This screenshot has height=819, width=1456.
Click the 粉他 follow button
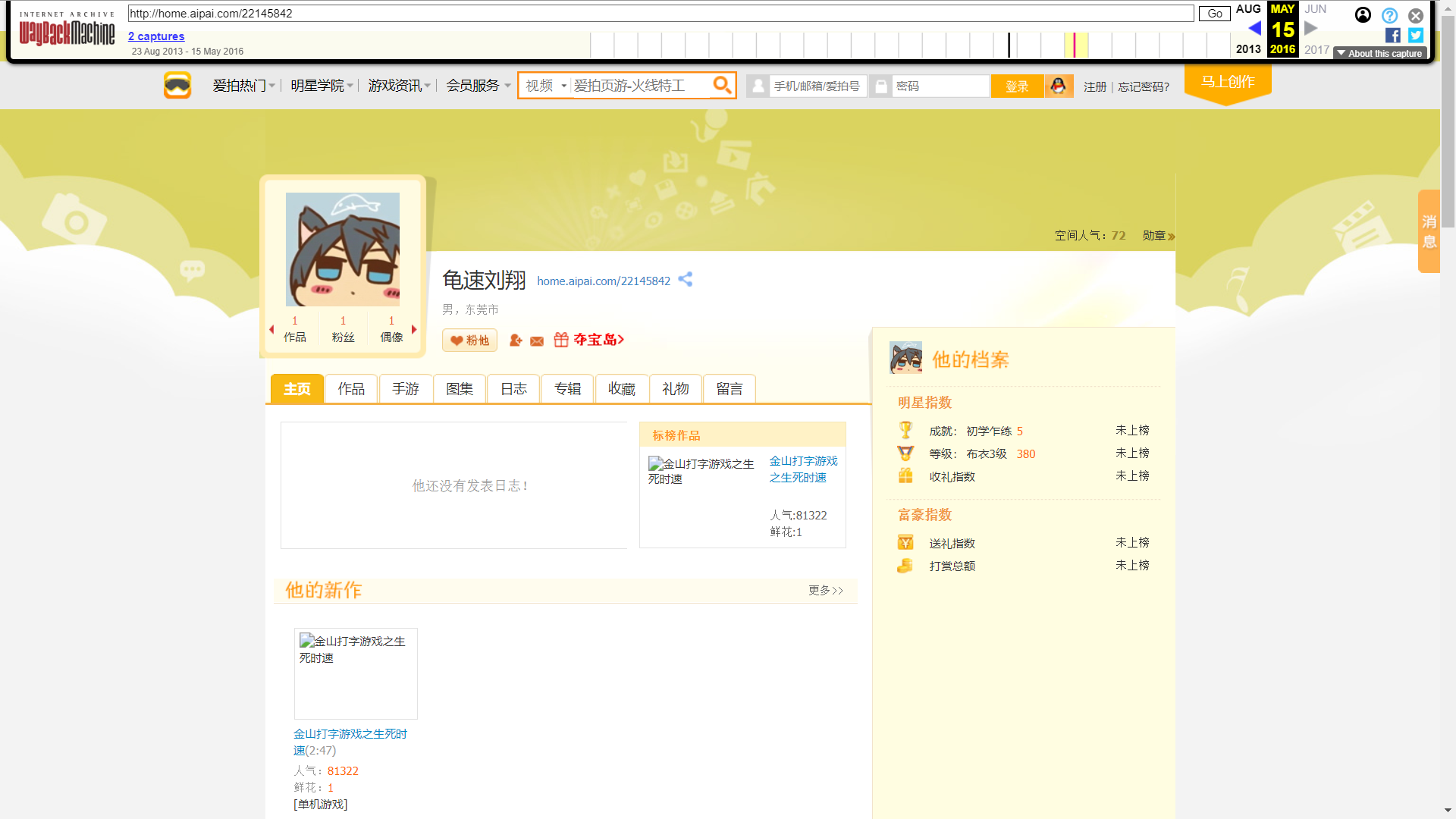[469, 340]
